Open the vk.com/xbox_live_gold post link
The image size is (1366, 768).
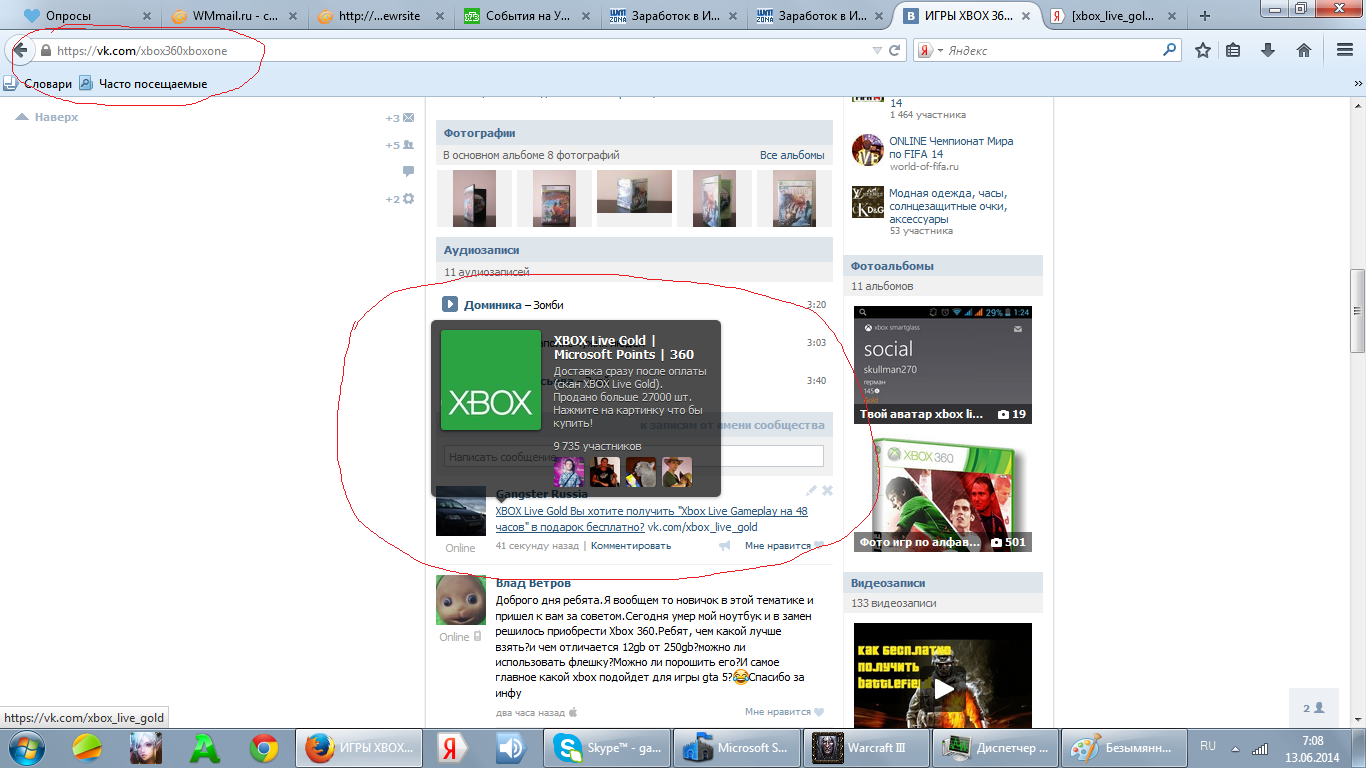pyautogui.click(x=702, y=527)
